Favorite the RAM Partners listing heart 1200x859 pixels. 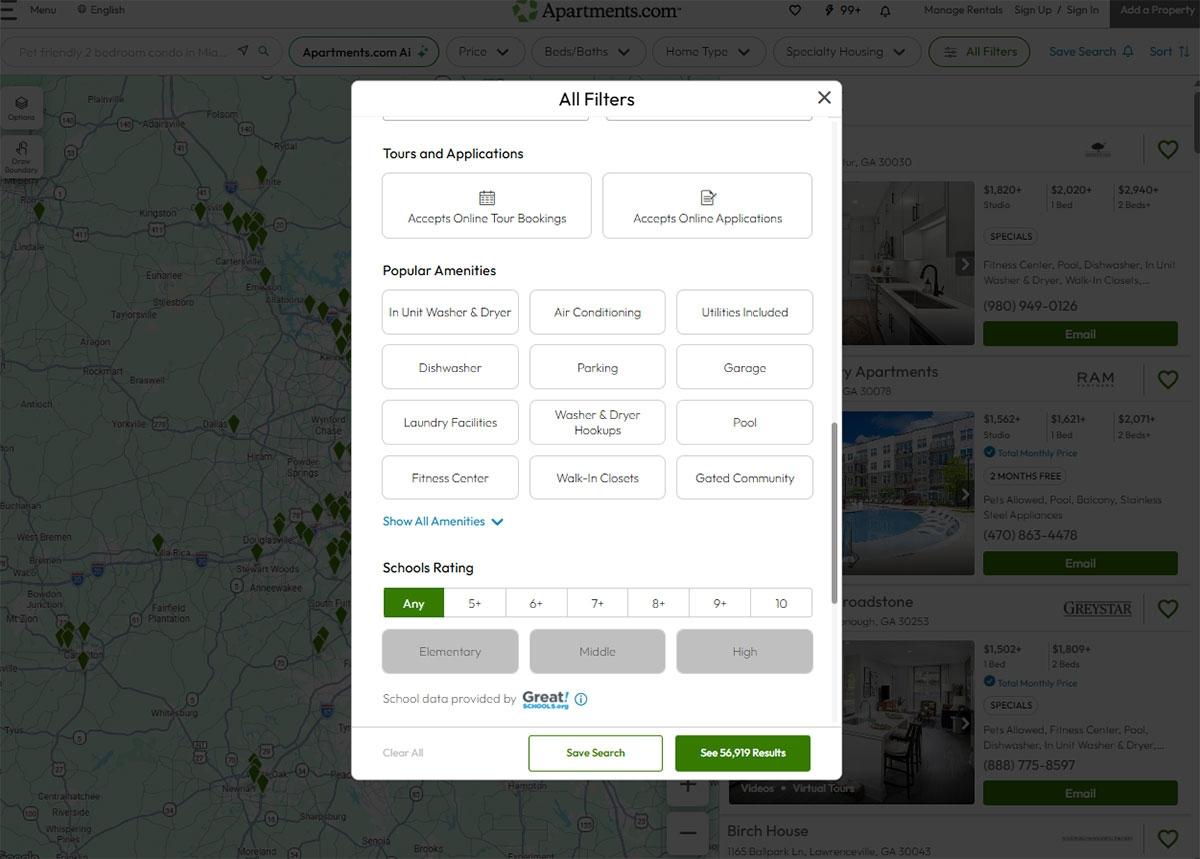coord(1167,380)
